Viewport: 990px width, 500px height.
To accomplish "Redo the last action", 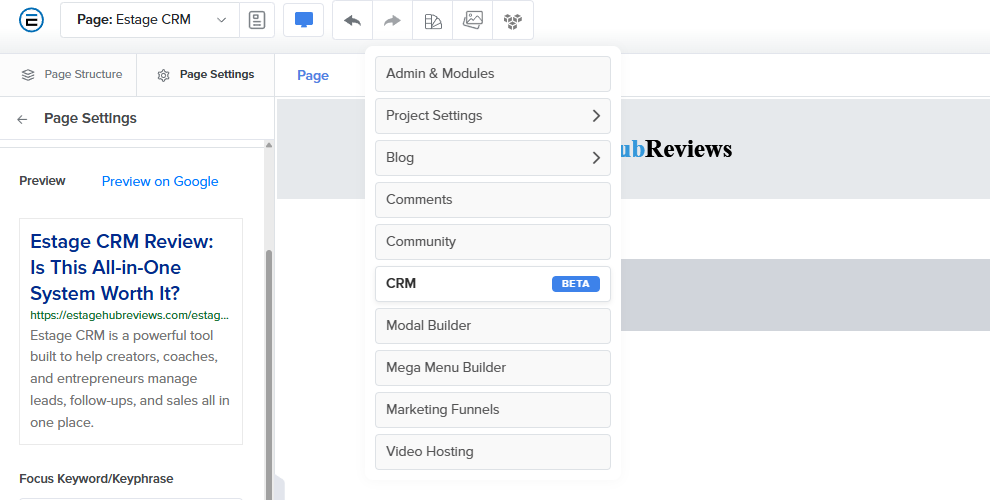I will coord(392,20).
